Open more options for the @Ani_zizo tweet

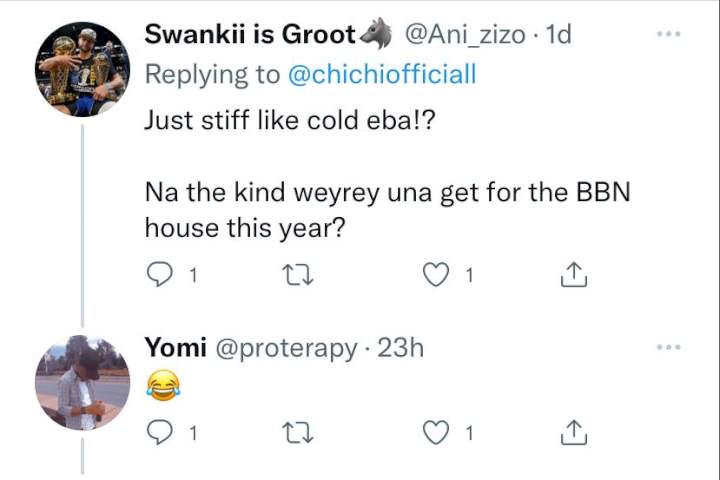tap(669, 34)
